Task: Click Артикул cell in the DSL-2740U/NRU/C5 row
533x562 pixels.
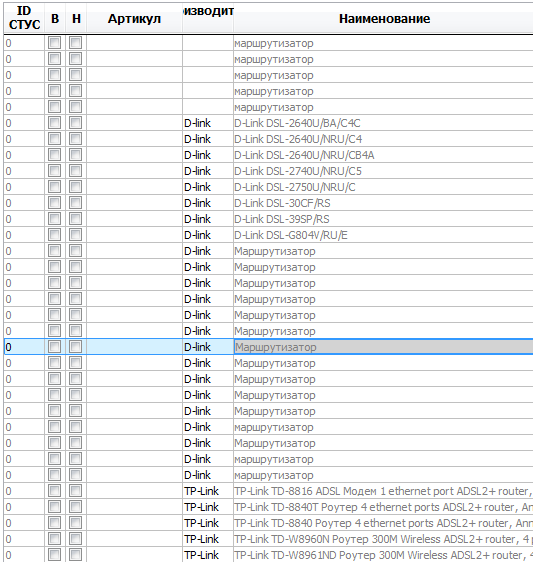Action: point(134,171)
